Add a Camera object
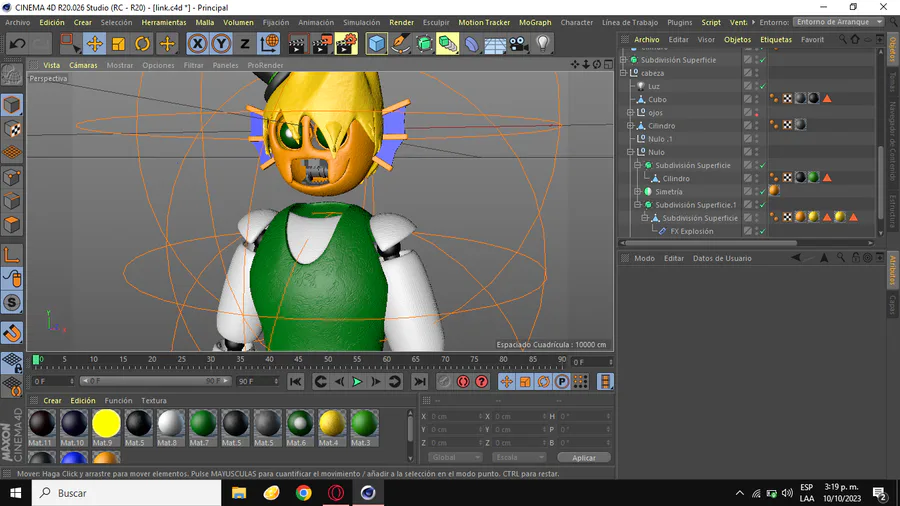The height and width of the screenshot is (506, 900). click(519, 44)
